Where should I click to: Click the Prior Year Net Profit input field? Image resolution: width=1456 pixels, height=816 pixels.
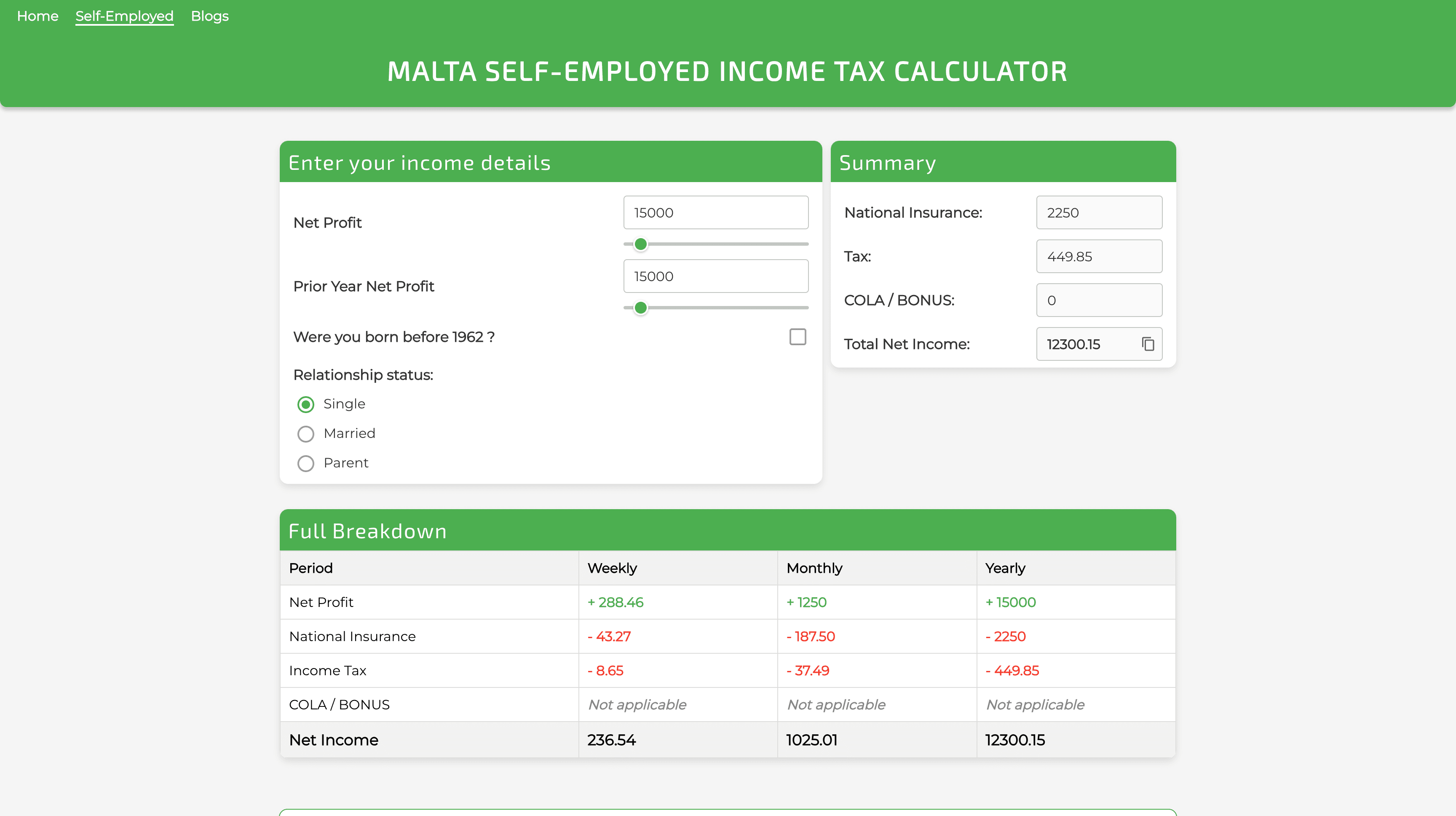pos(715,276)
